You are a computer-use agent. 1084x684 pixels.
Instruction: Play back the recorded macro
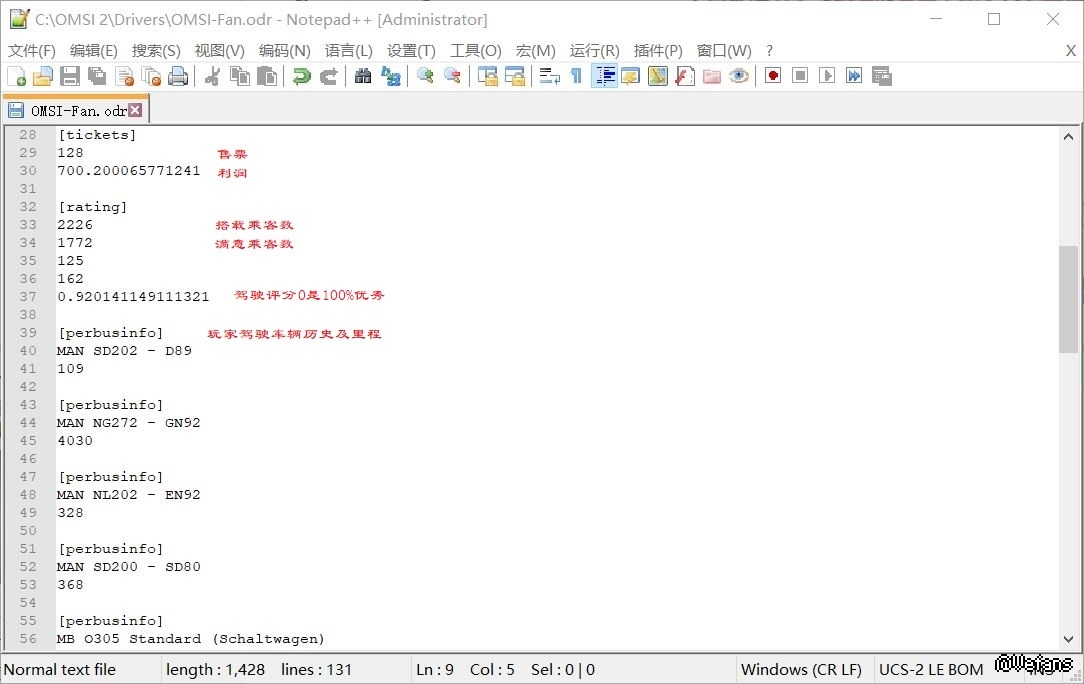tap(827, 76)
